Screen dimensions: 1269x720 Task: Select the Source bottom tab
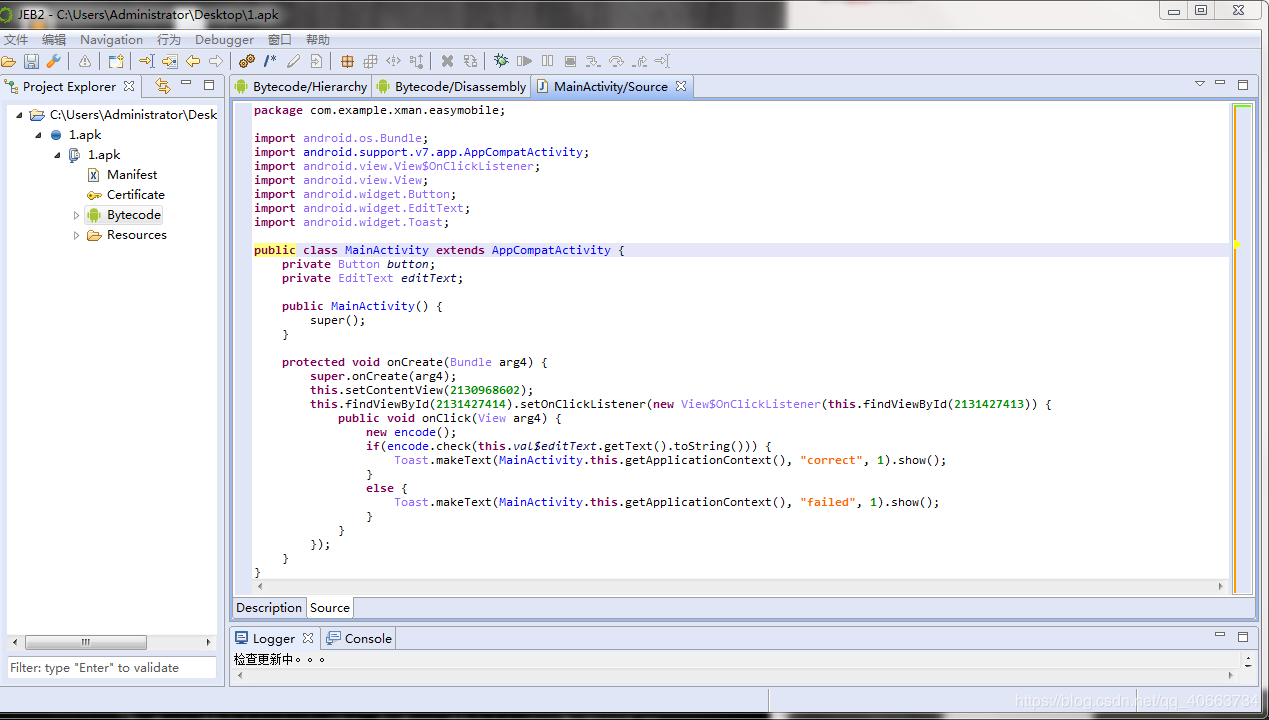[x=330, y=607]
